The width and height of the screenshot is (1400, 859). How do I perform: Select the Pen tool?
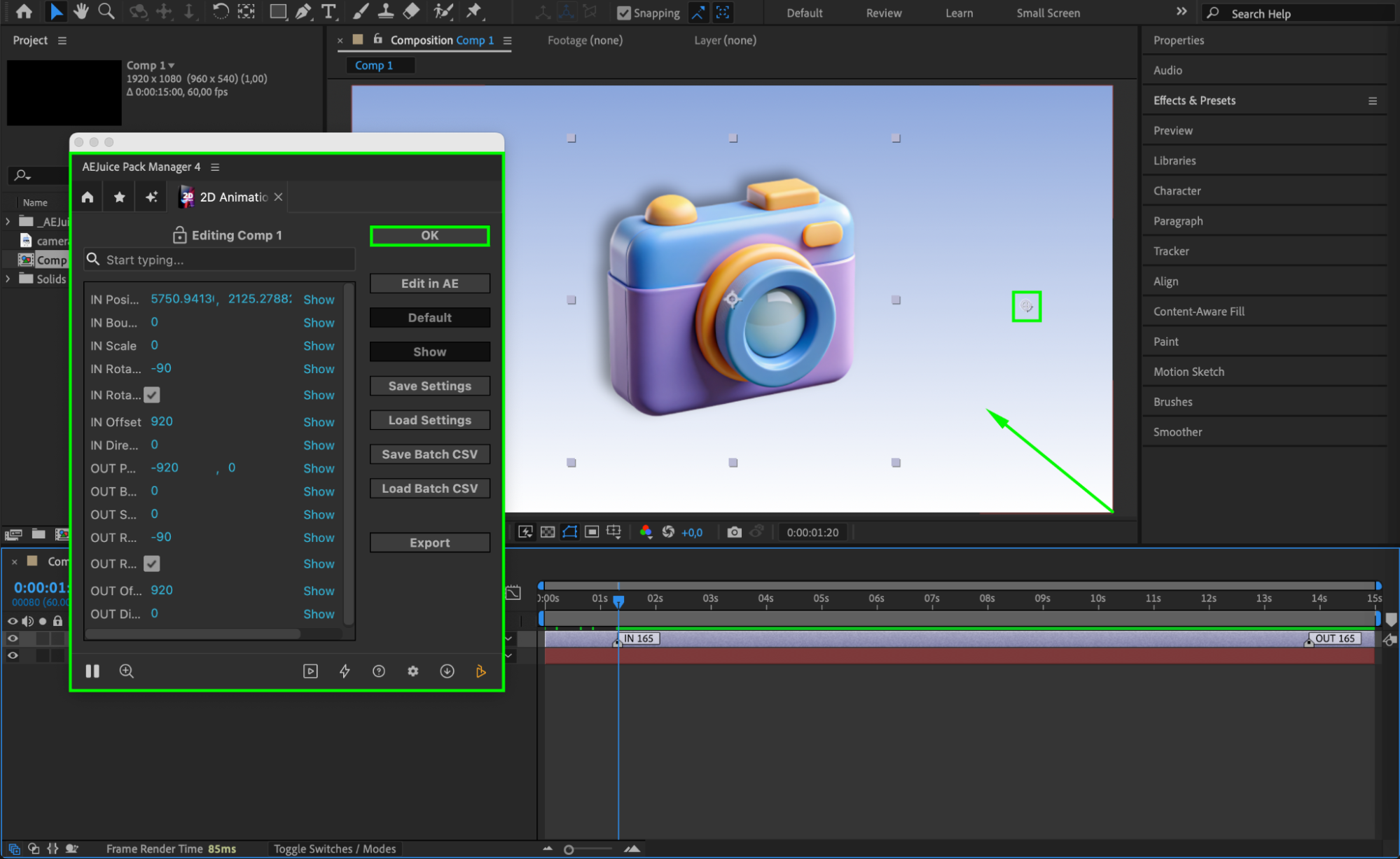point(303,12)
